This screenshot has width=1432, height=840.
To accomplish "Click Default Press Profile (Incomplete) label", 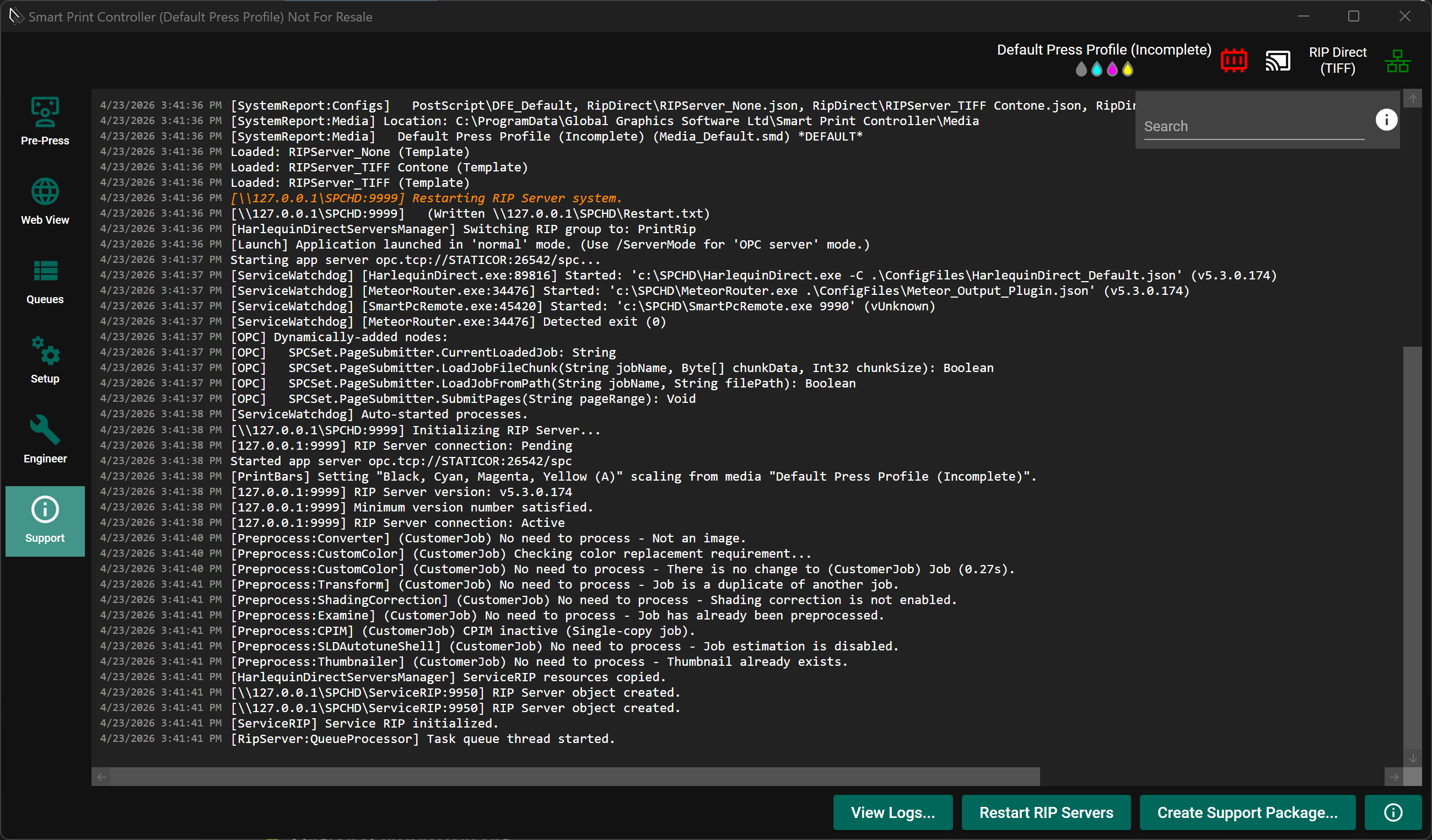I will 1104,50.
